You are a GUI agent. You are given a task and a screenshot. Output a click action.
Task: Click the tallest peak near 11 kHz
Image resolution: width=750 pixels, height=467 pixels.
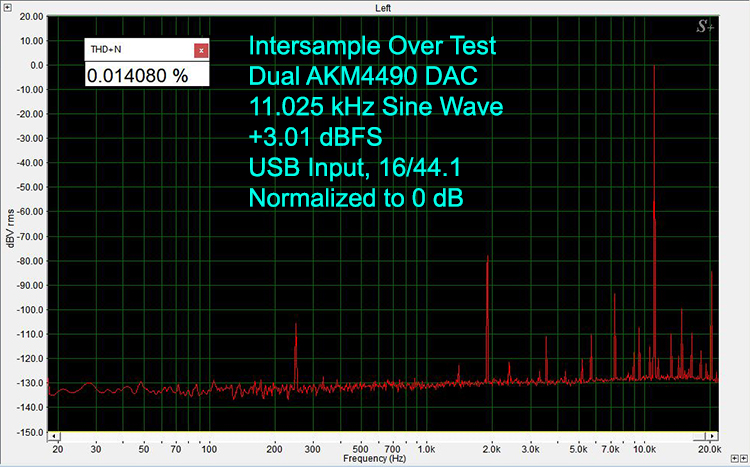tap(654, 200)
